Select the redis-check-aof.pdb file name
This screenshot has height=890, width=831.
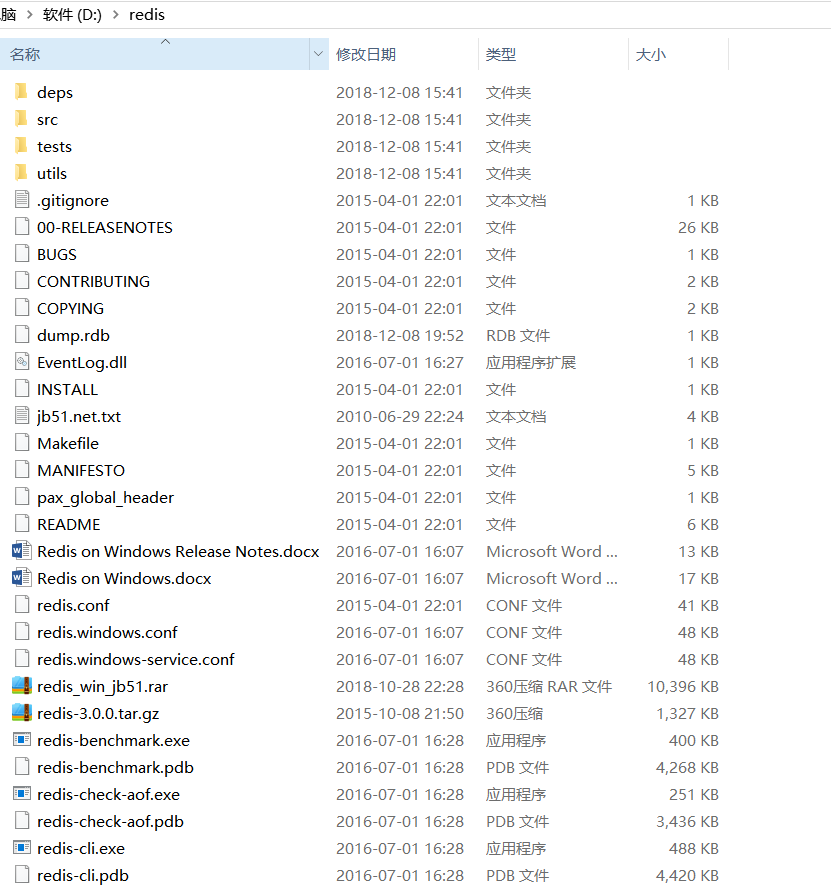pos(110,821)
